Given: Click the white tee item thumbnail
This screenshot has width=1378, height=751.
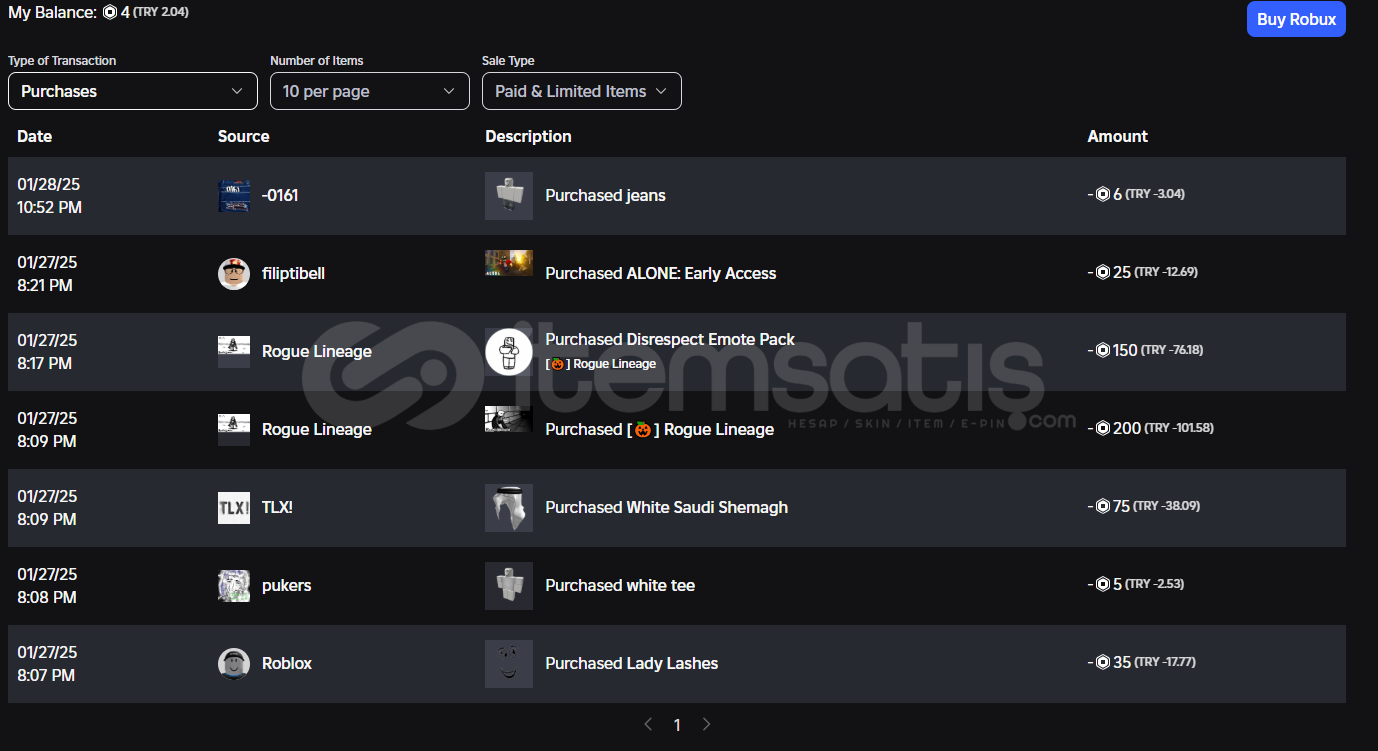Looking at the screenshot, I should point(509,586).
